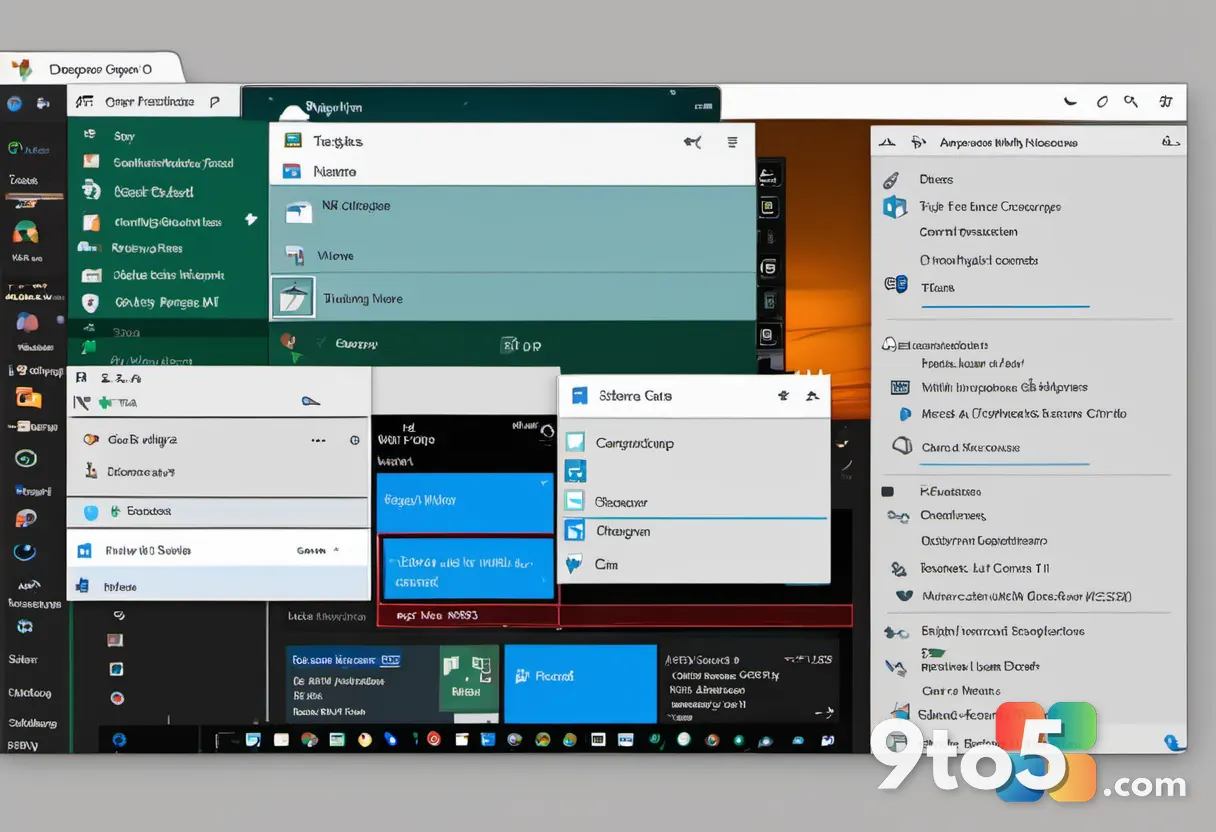1216x832 pixels.
Task: Click the orange folder icon in the dark left sidebar
Action: coord(29,397)
